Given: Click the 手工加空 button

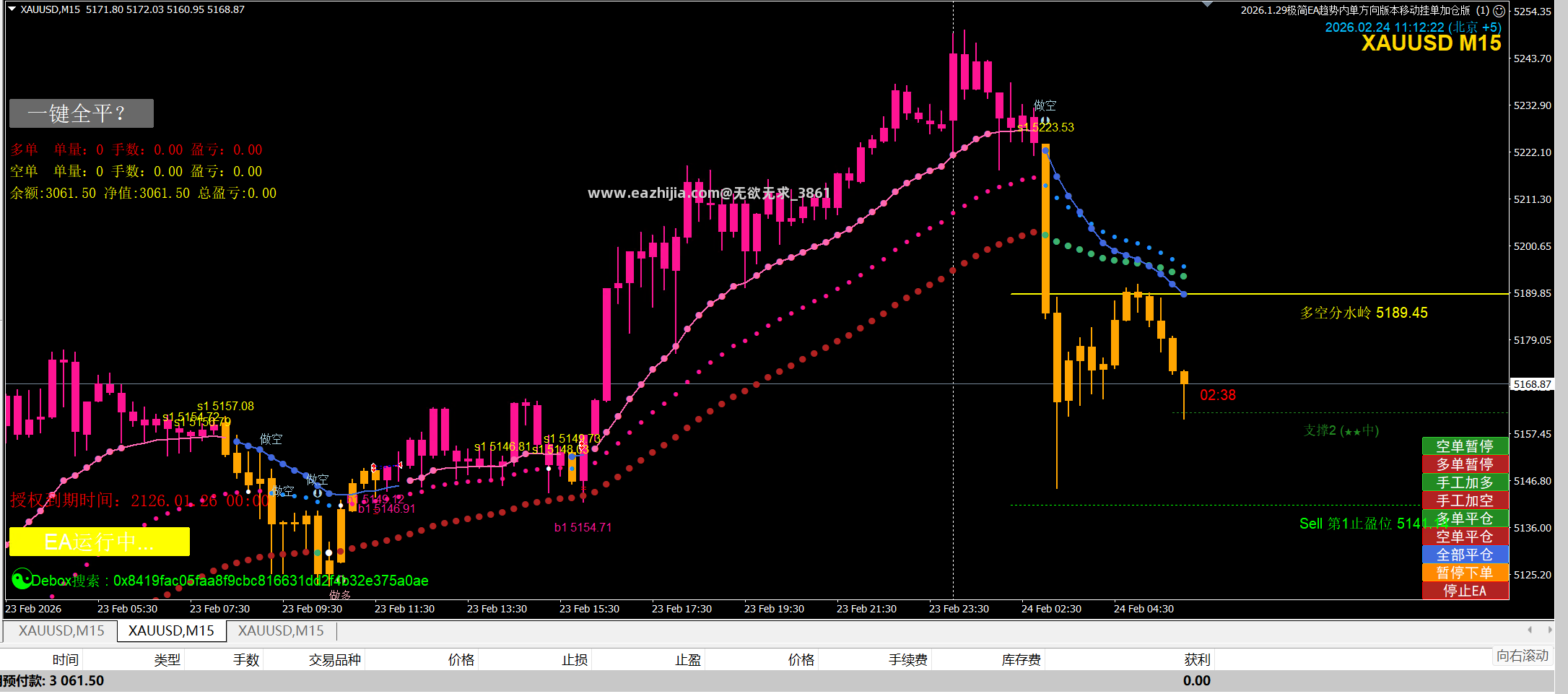Looking at the screenshot, I should pyautogui.click(x=1465, y=500).
